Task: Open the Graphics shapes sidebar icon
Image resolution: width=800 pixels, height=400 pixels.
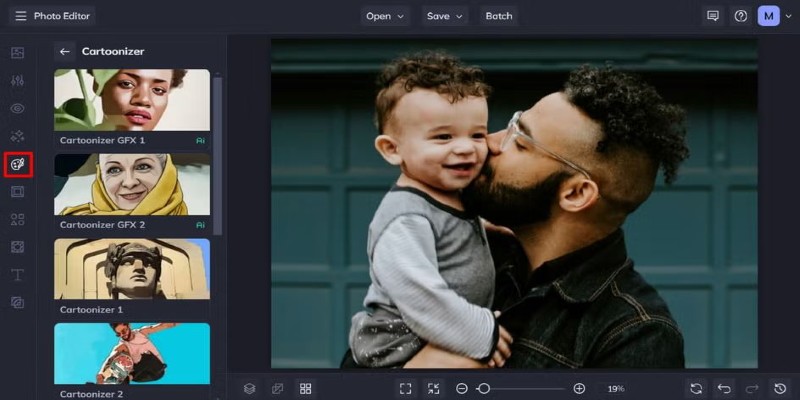Action: 17,219
